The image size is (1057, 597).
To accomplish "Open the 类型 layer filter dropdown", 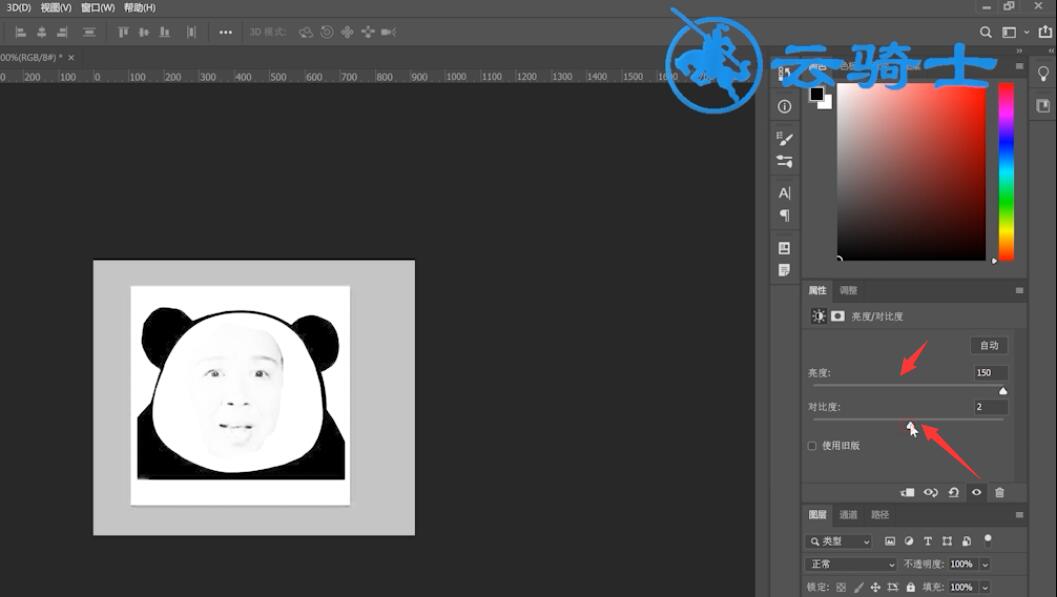I will point(839,541).
